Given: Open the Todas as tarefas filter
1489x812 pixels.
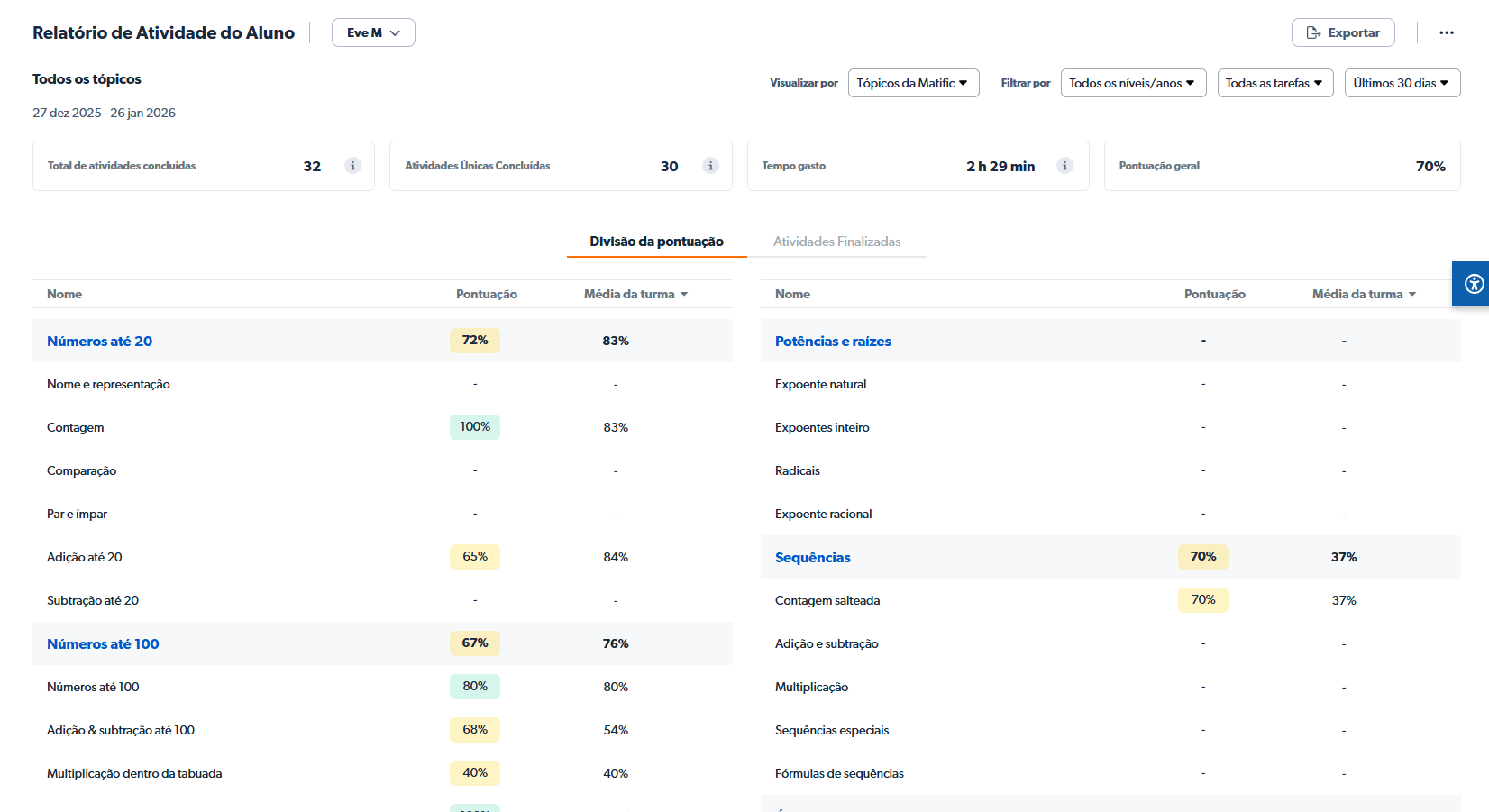Looking at the screenshot, I should [1274, 83].
